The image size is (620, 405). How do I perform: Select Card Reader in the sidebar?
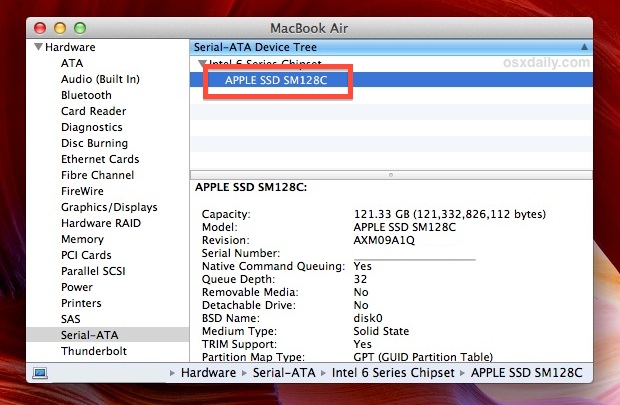click(94, 111)
